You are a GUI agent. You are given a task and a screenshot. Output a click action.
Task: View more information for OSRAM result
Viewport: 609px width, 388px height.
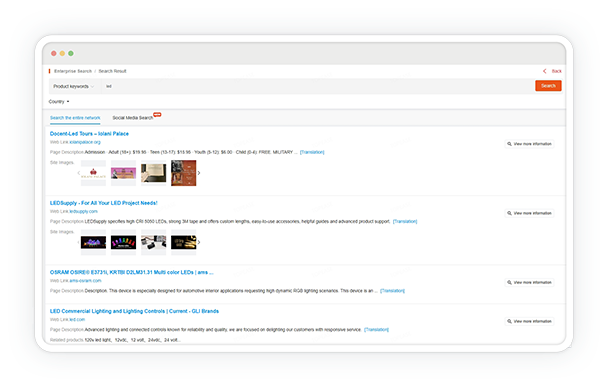click(529, 282)
